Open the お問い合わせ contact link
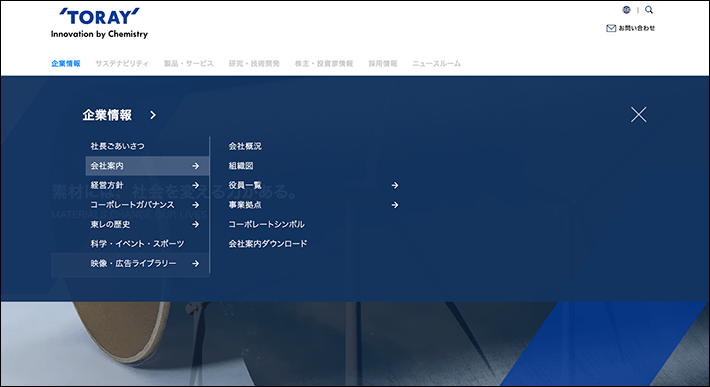Image resolution: width=710 pixels, height=387 pixels. point(637,28)
